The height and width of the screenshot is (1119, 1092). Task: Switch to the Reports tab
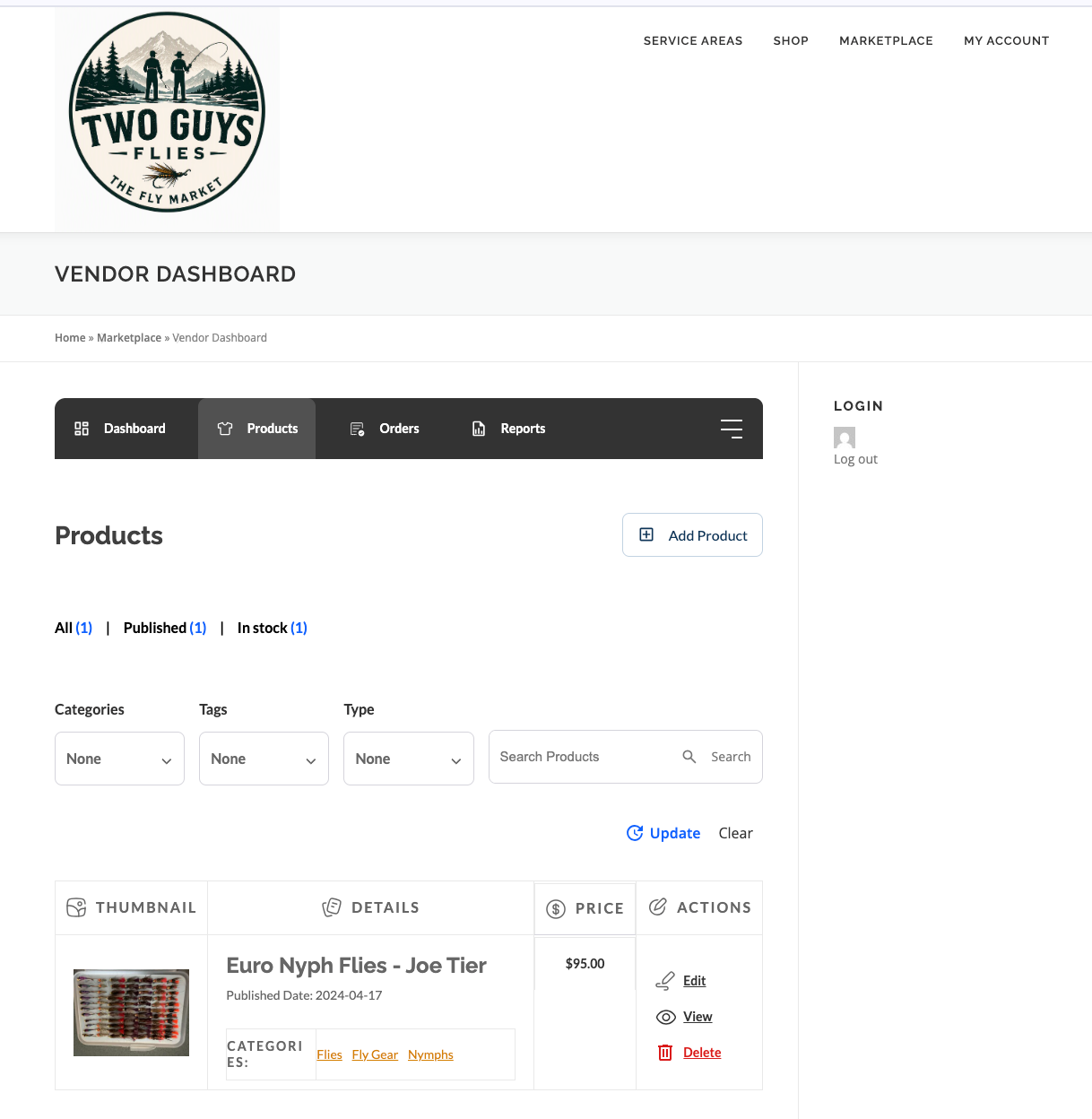pos(508,429)
